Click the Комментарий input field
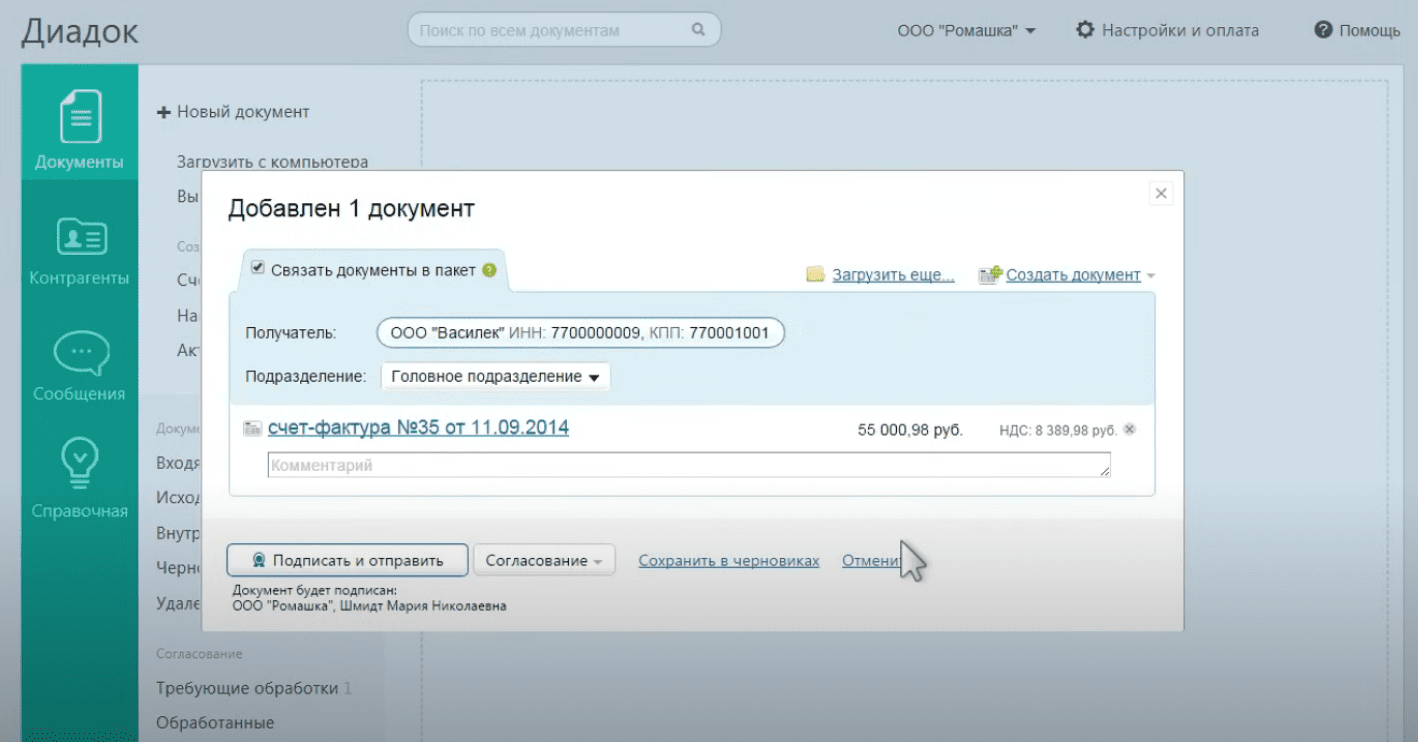Image resolution: width=1418 pixels, height=742 pixels. pos(689,465)
